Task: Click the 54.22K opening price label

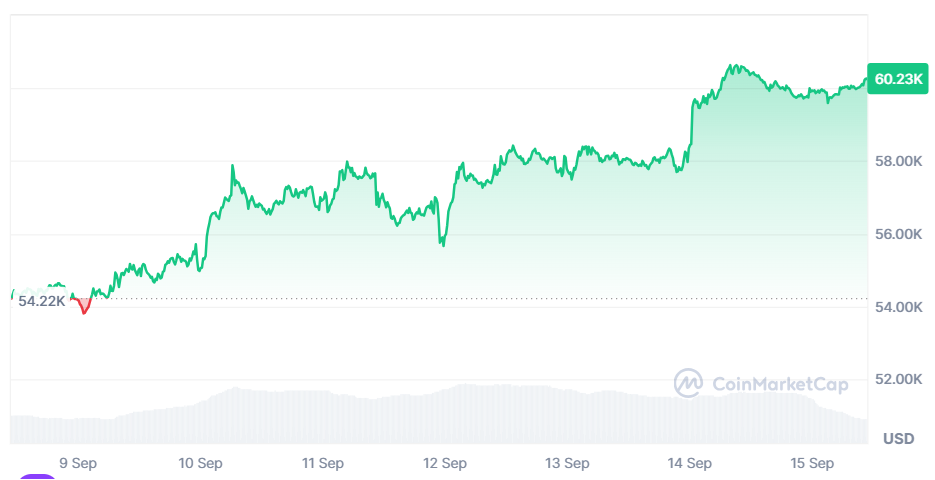Action: (41, 301)
